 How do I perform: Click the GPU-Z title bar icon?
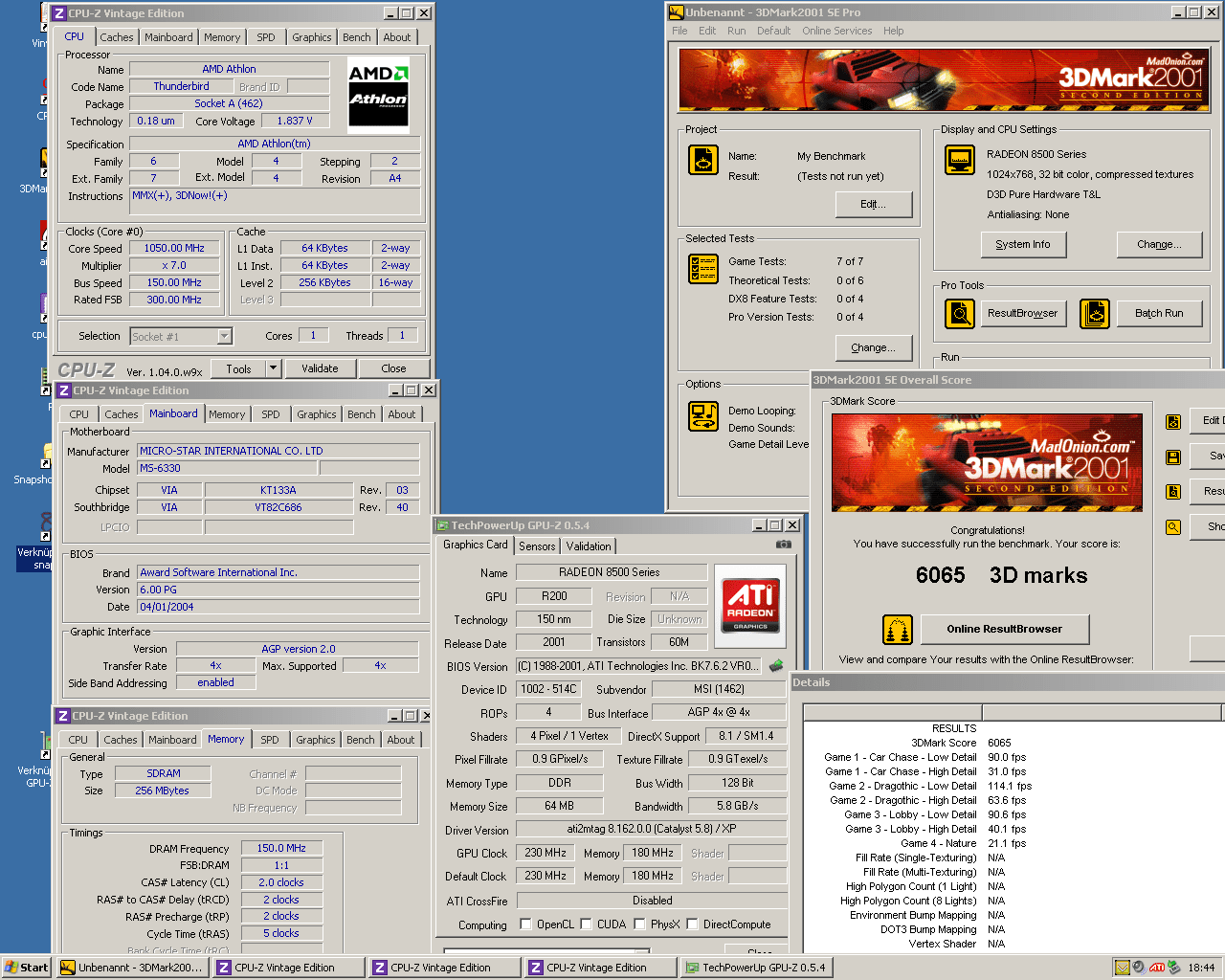point(443,525)
